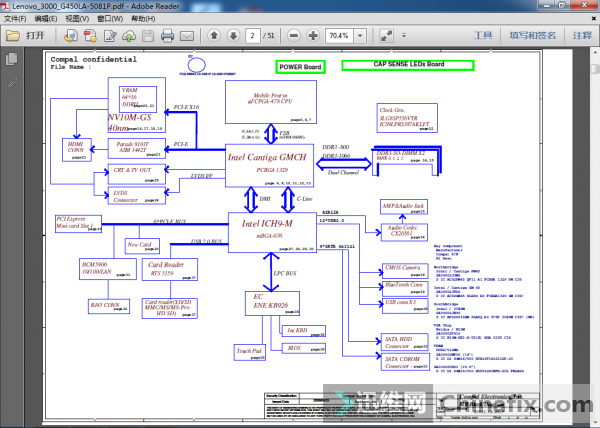Click the DDR3-SO-DIMM X2 block
This screenshot has height=428, width=600.
point(407,161)
